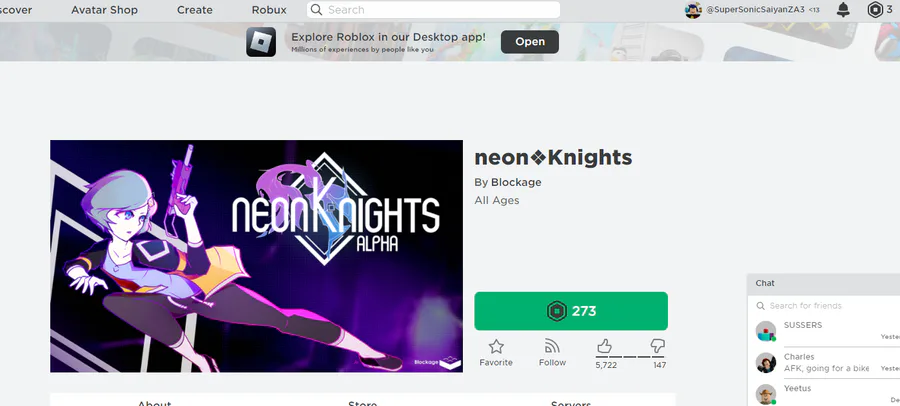This screenshot has width=900, height=406.
Task: Open notifications bell icon
Action: pos(844,10)
